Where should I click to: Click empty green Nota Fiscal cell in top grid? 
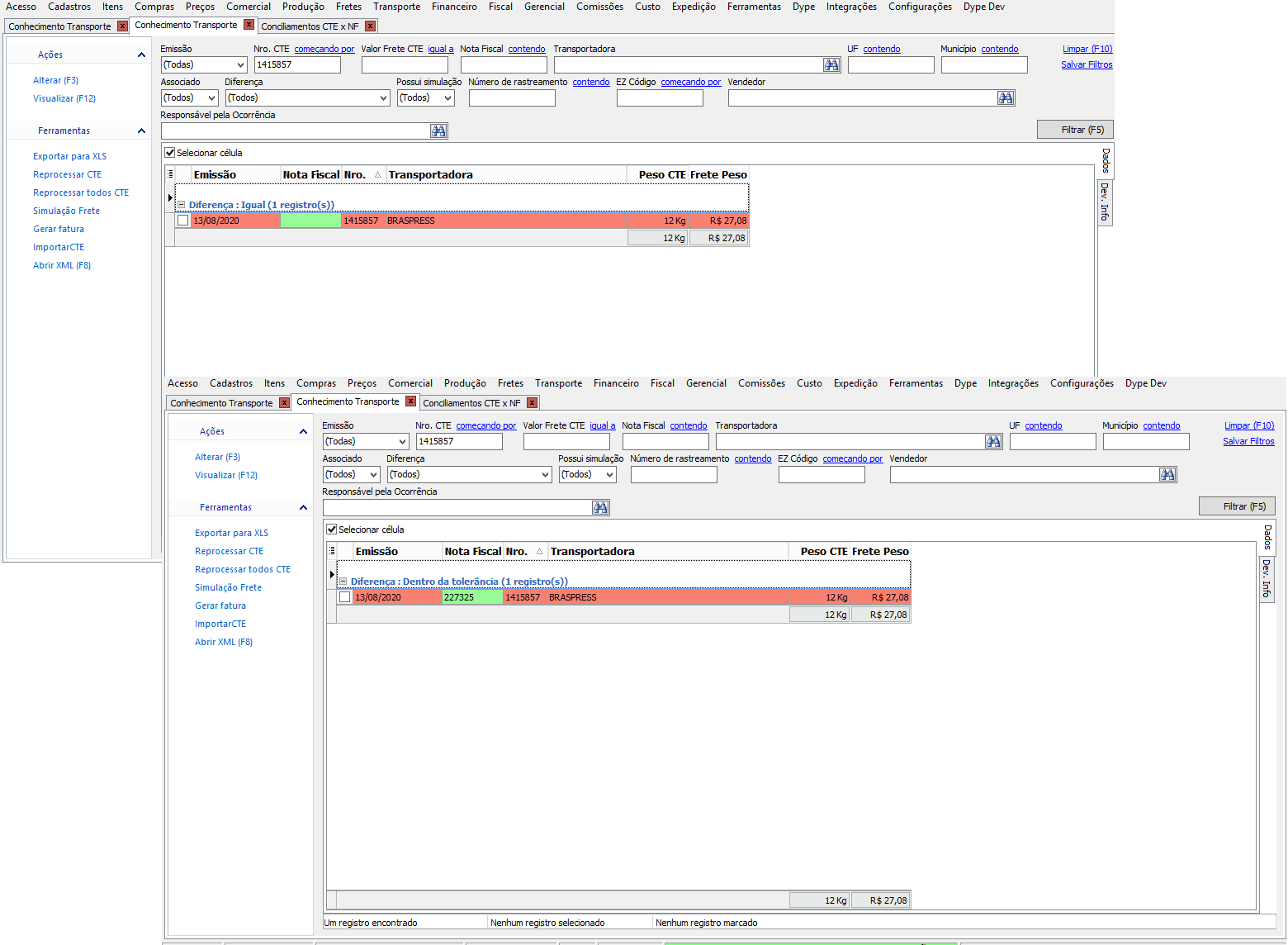tap(310, 221)
